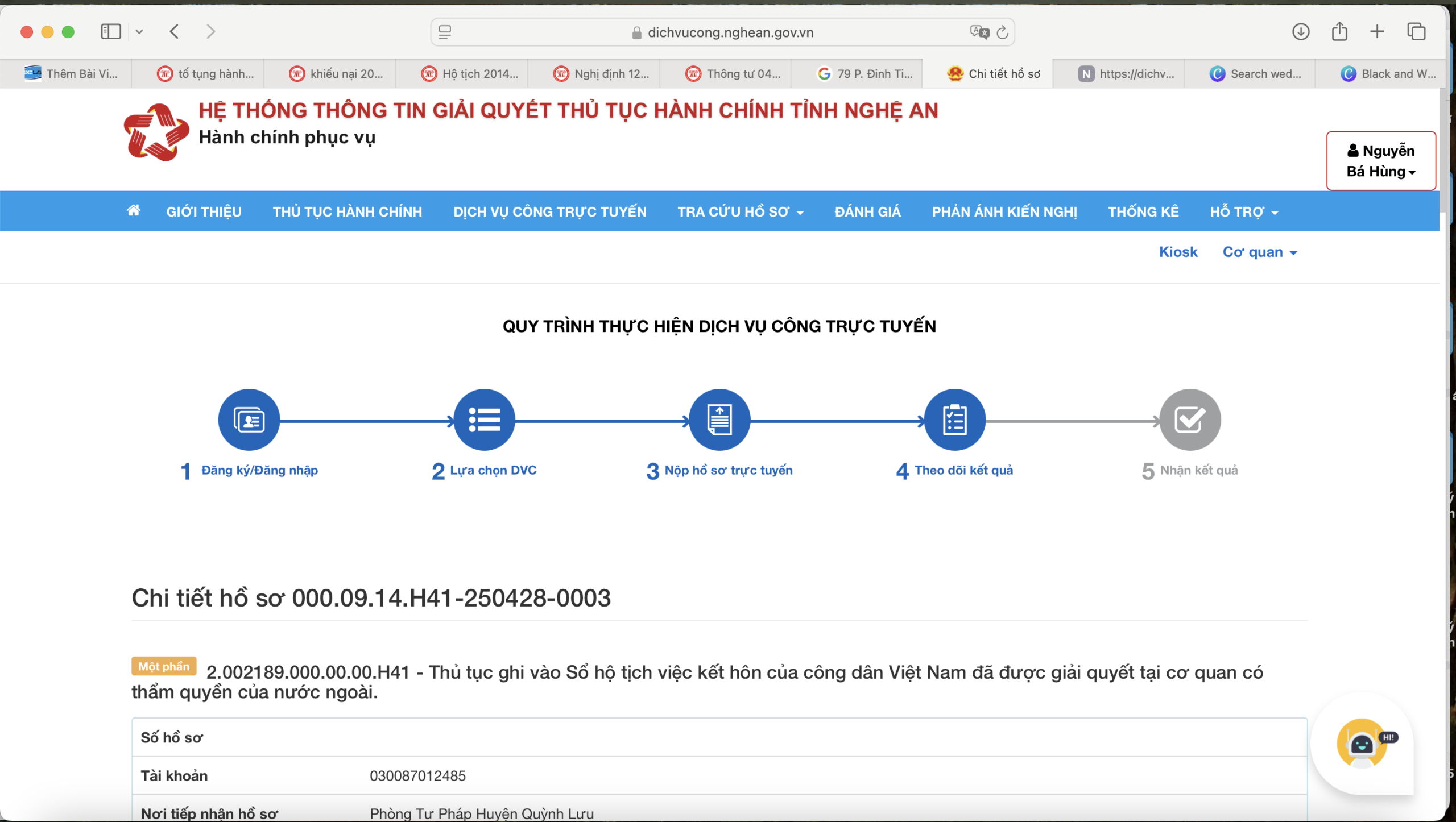Click the Safari share icon

(x=1339, y=31)
